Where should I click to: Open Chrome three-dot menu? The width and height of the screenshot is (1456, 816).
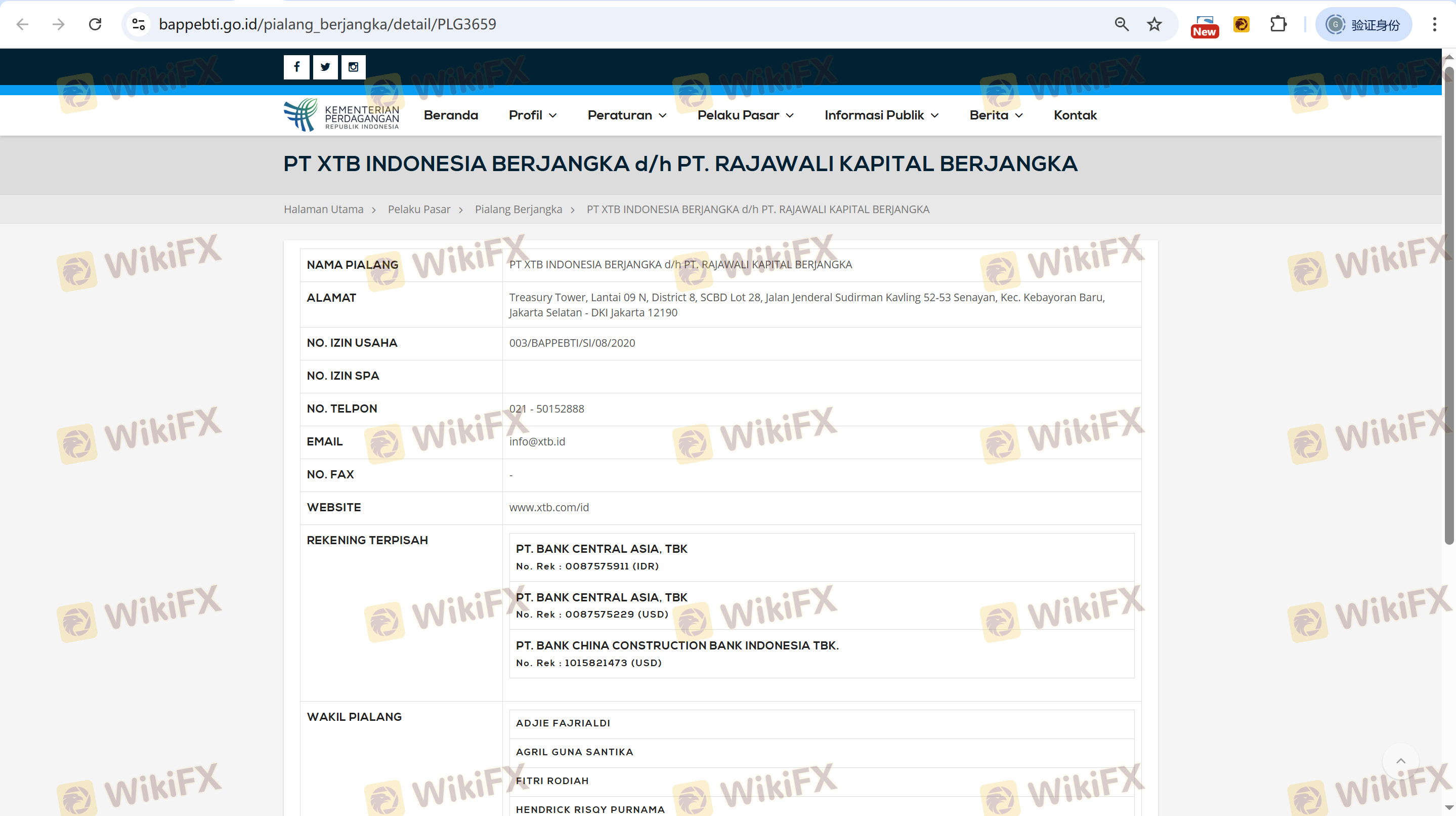click(x=1435, y=24)
